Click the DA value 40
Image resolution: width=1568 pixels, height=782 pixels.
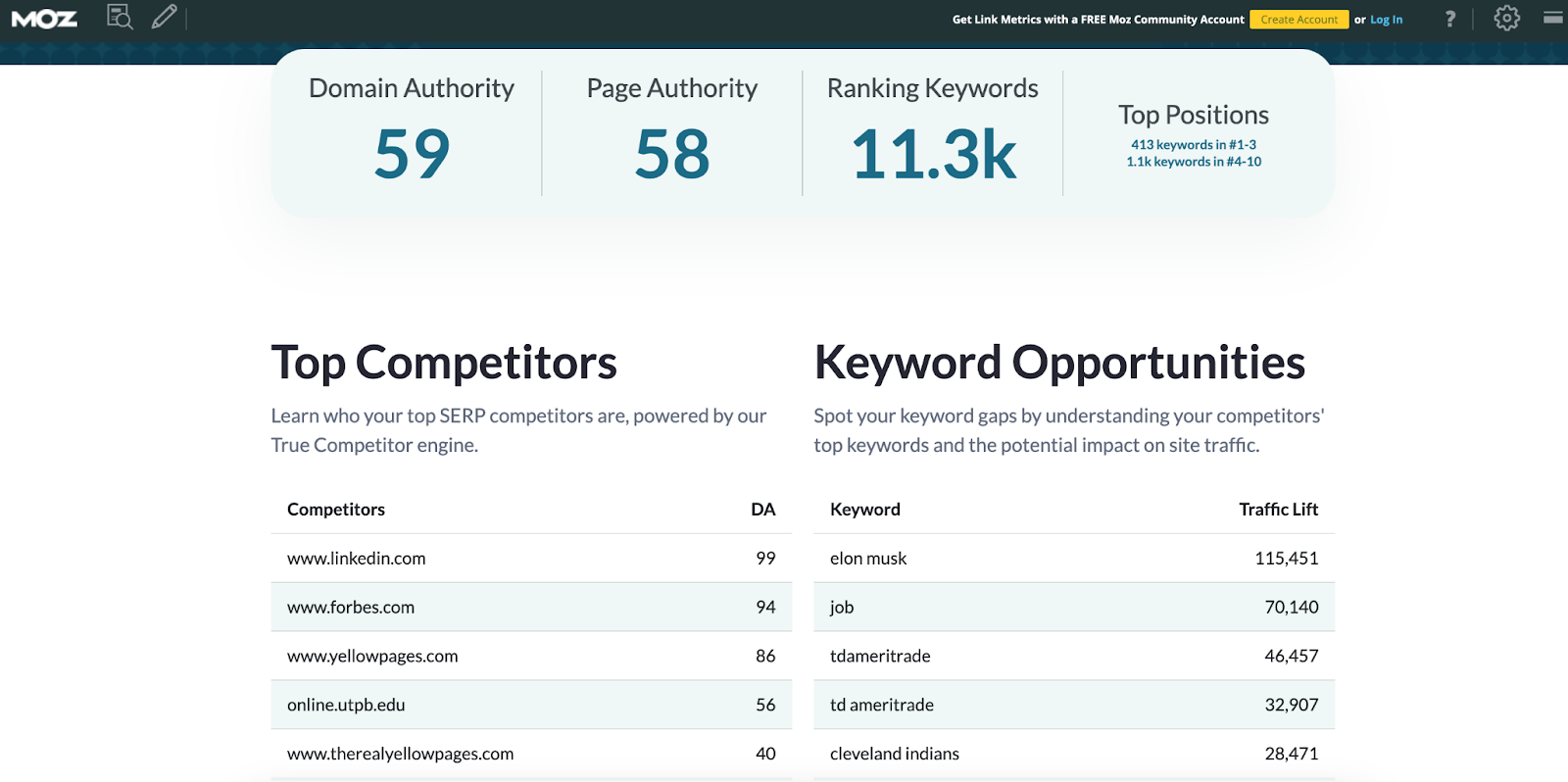[x=765, y=755]
